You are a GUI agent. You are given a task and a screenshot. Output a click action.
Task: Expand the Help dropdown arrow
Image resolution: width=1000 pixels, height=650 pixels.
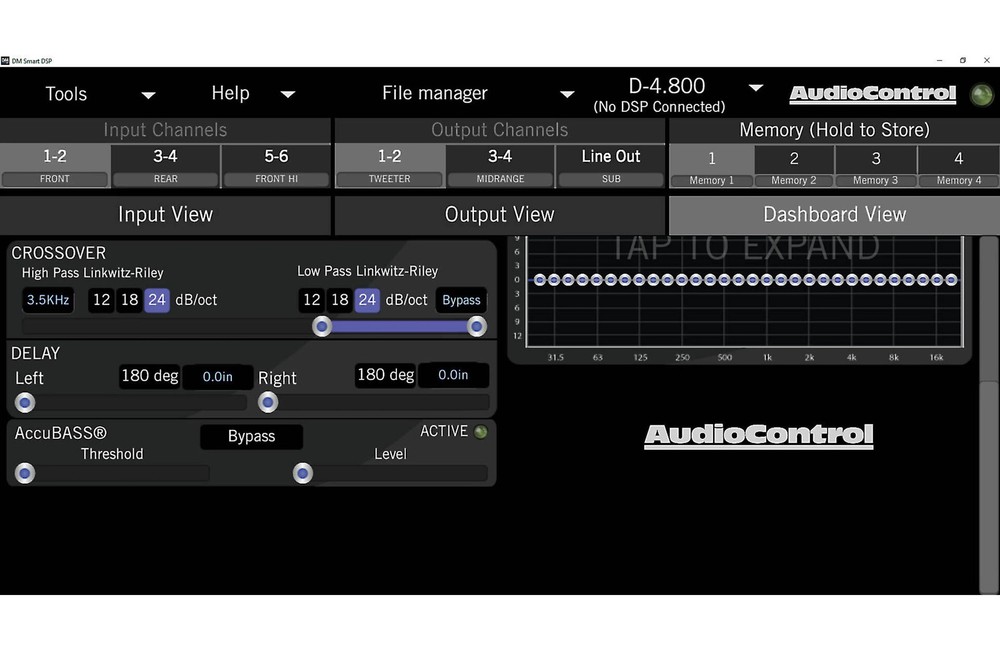coord(288,94)
